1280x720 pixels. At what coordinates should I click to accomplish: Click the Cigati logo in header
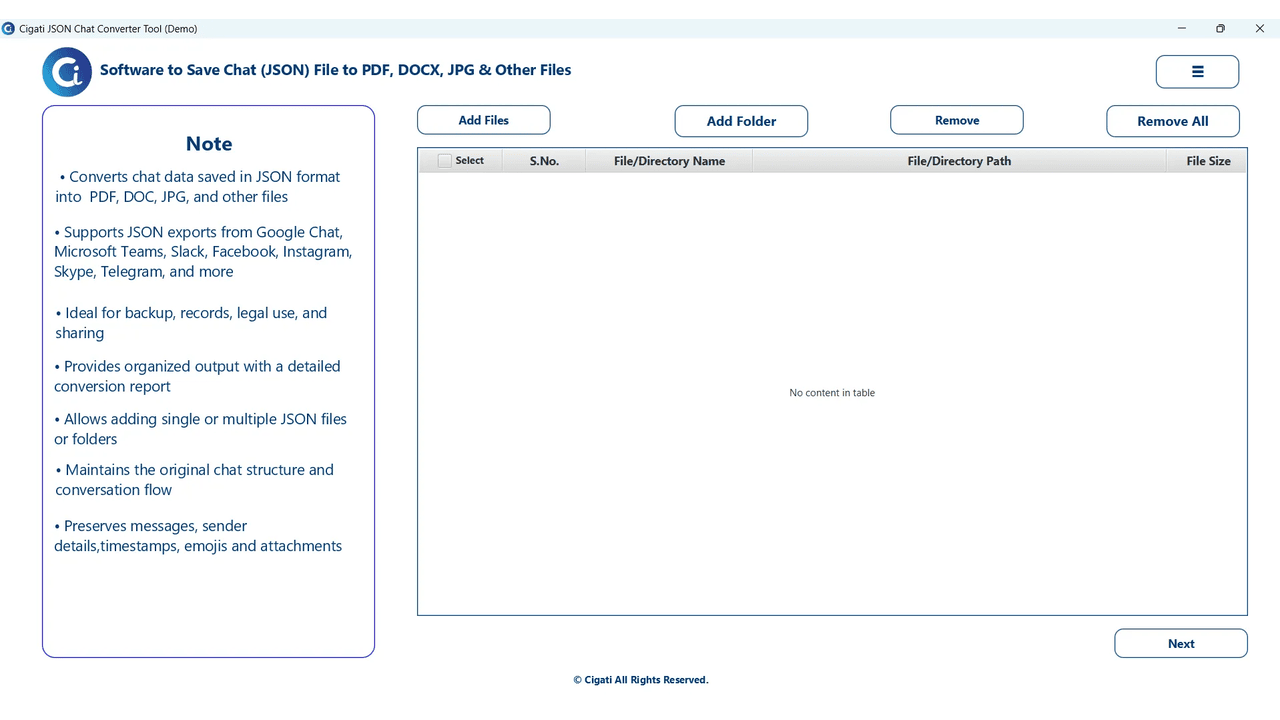(x=67, y=72)
